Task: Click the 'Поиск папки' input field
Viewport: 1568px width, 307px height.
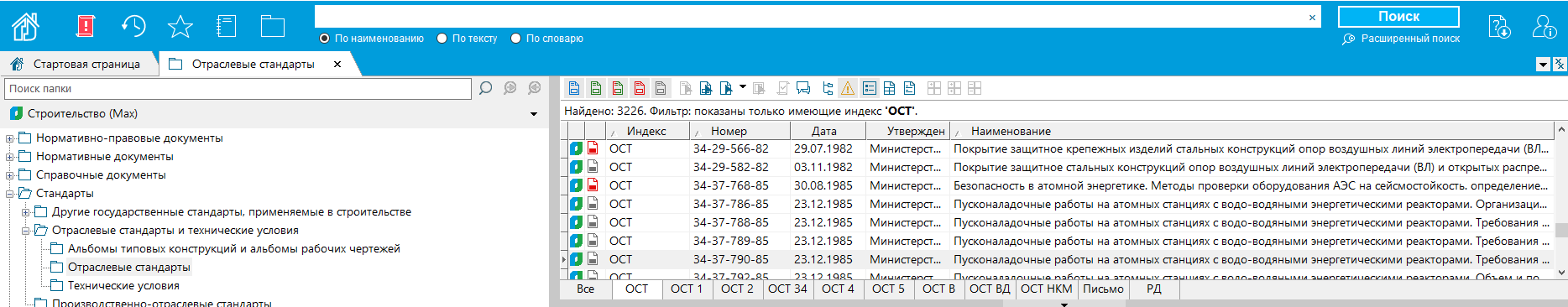Action: coord(238,88)
